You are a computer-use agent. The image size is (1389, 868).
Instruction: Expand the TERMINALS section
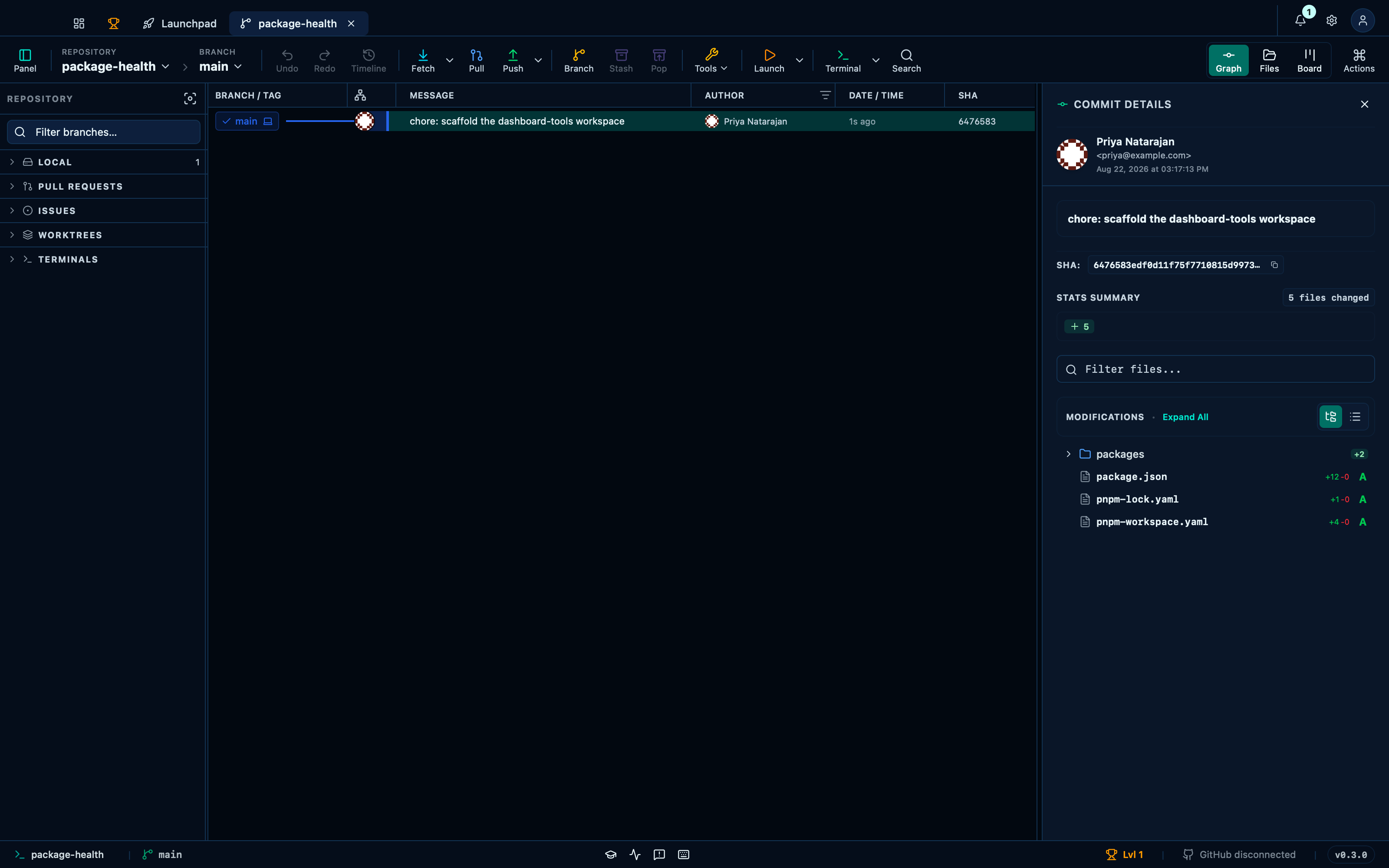point(103,260)
